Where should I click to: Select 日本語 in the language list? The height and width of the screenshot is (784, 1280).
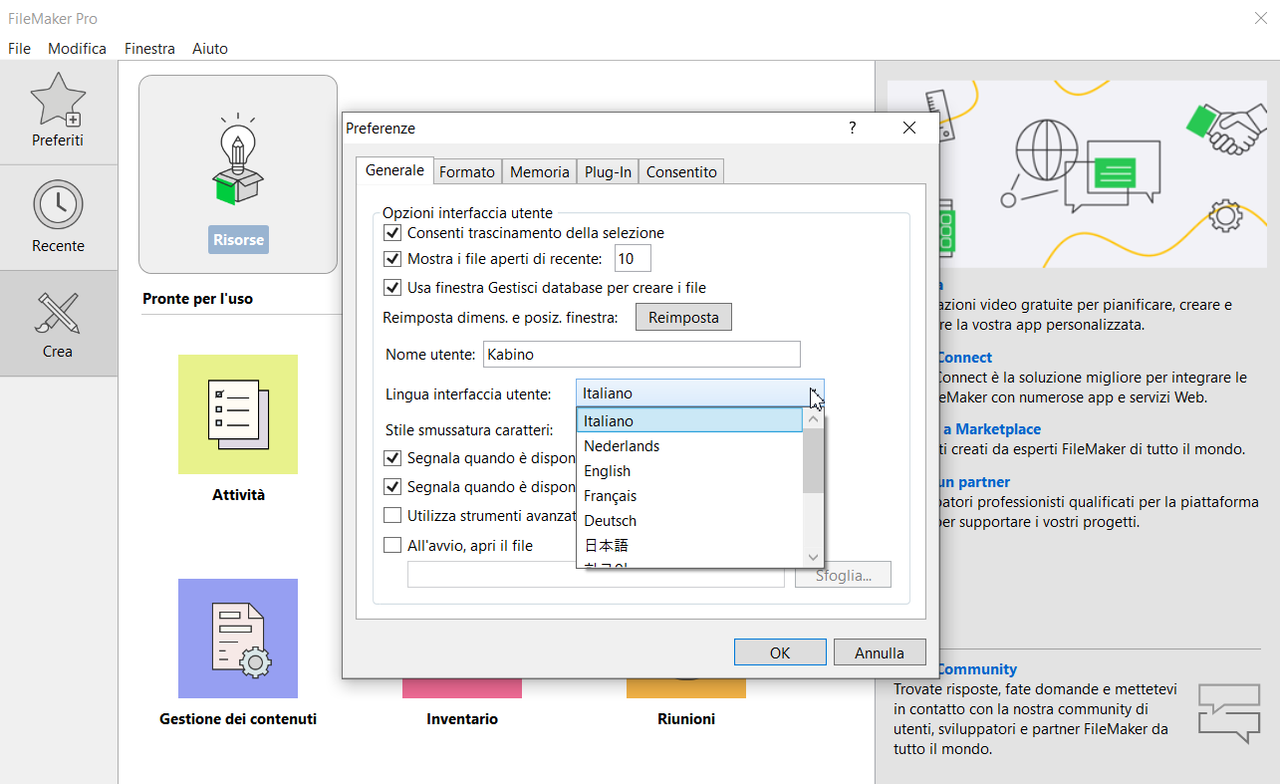tap(690, 546)
